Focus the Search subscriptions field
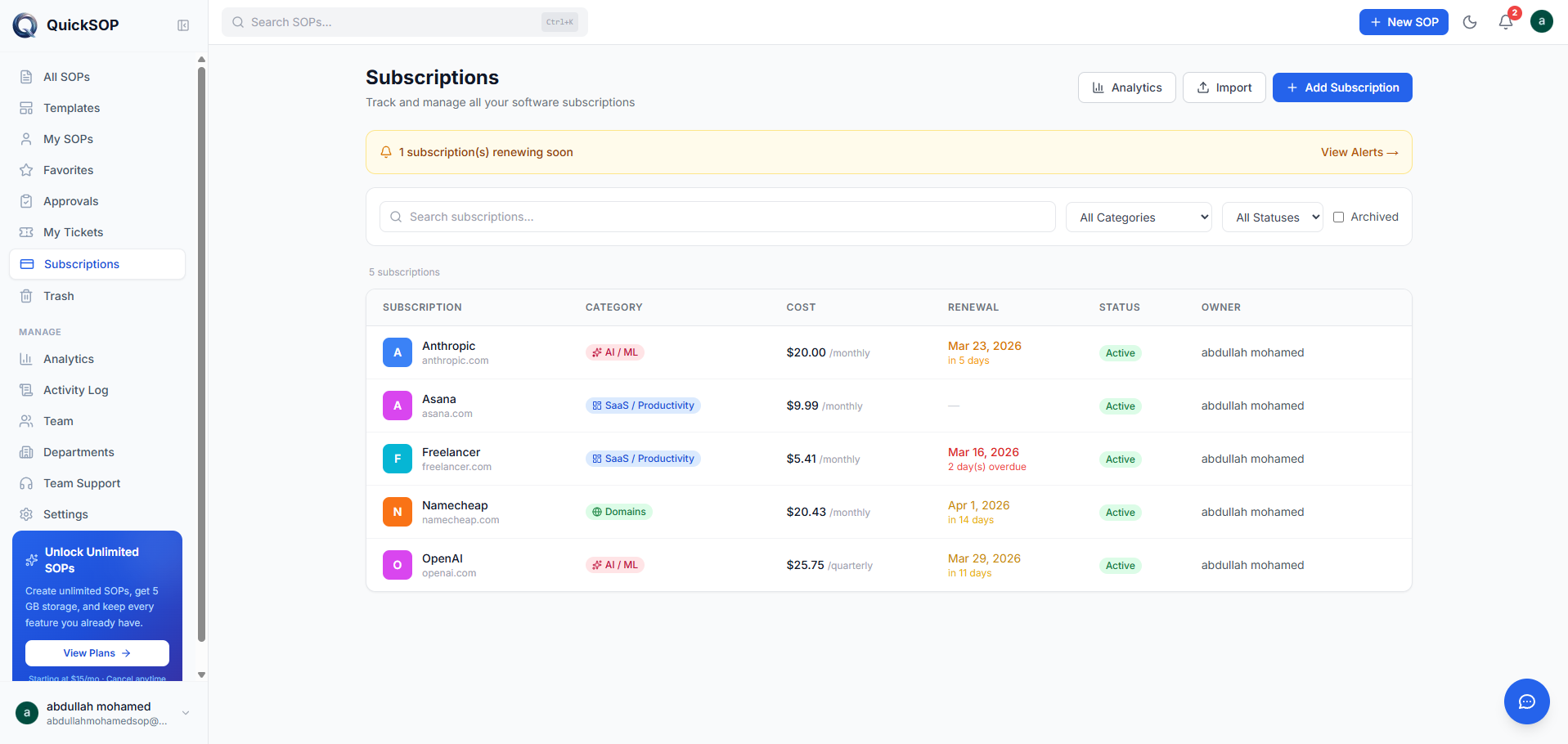Viewport: 1568px width, 744px height. click(717, 217)
